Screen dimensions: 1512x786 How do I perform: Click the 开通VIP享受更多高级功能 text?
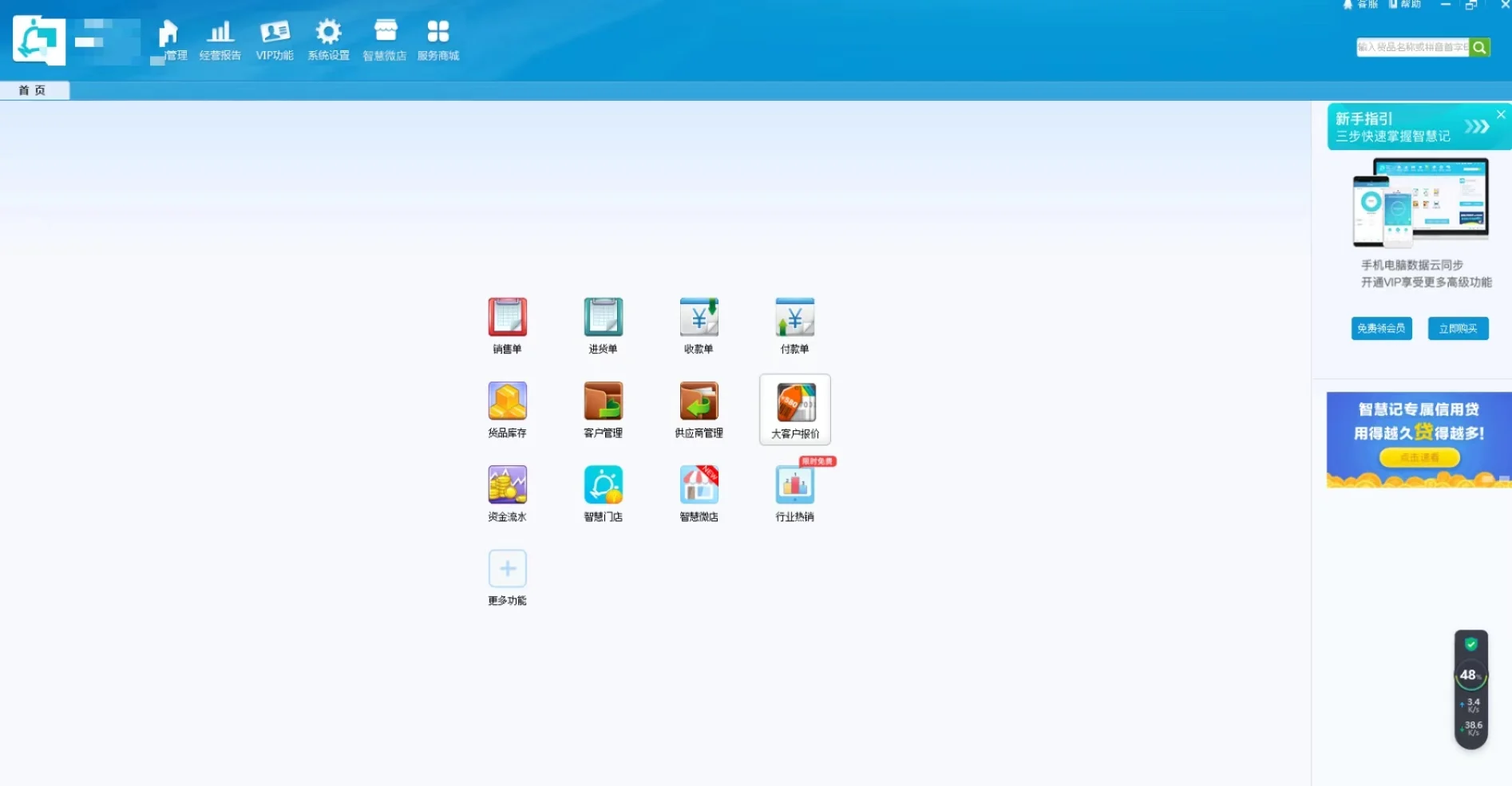tap(1427, 282)
